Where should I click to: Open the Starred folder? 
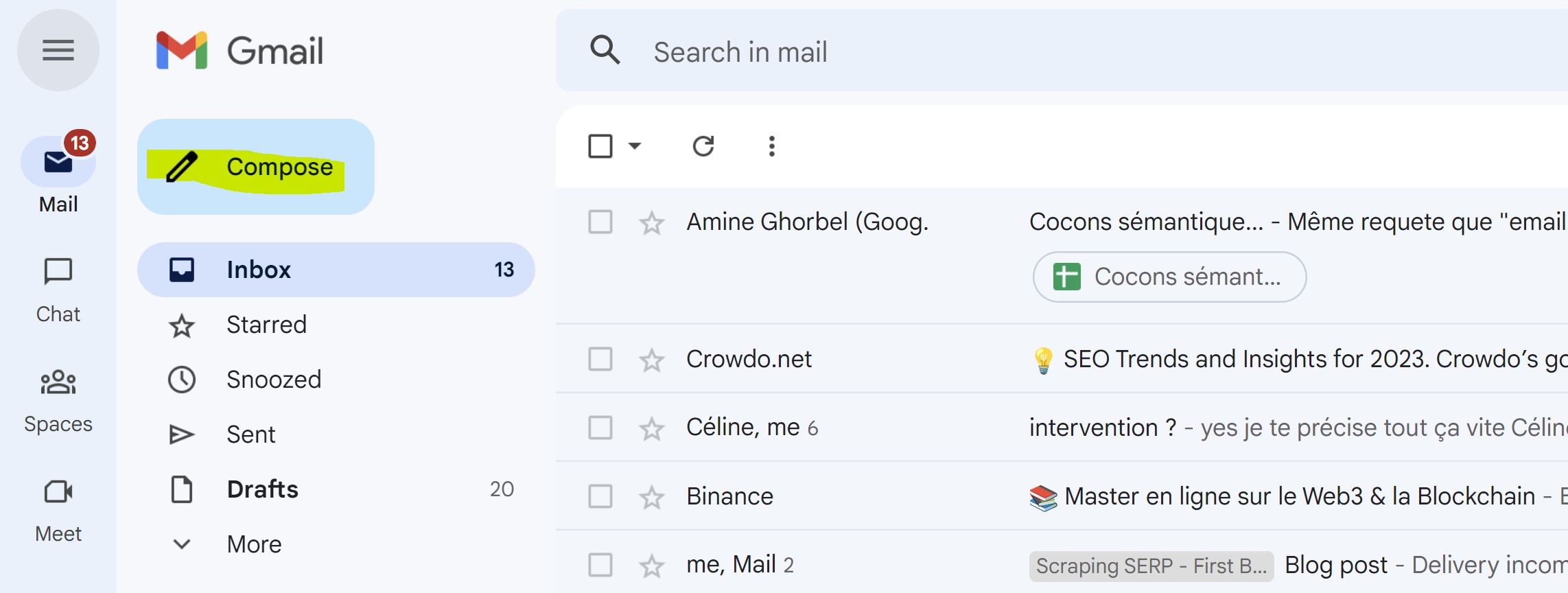click(x=266, y=325)
